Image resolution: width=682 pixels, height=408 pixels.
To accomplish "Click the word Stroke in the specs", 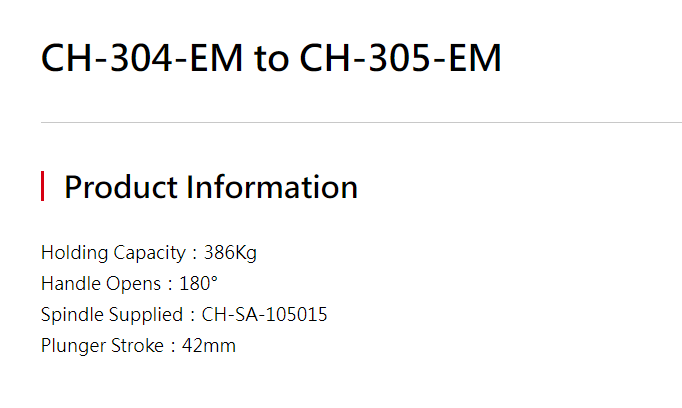I will [137, 346].
